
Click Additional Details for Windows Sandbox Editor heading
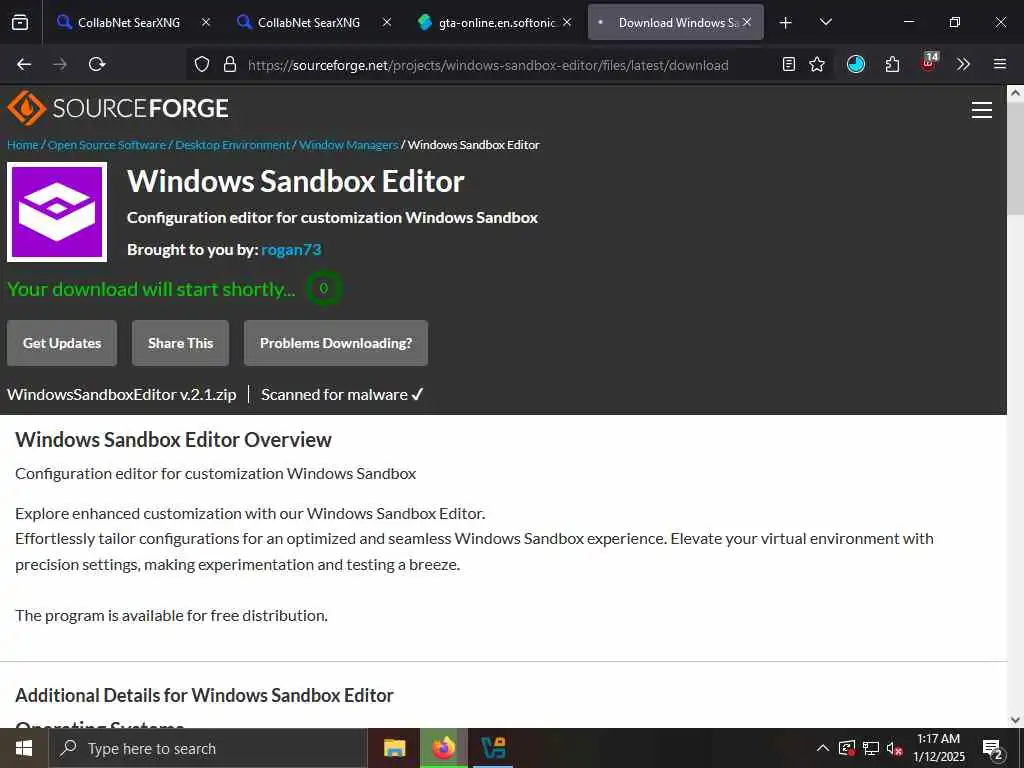[x=204, y=695]
